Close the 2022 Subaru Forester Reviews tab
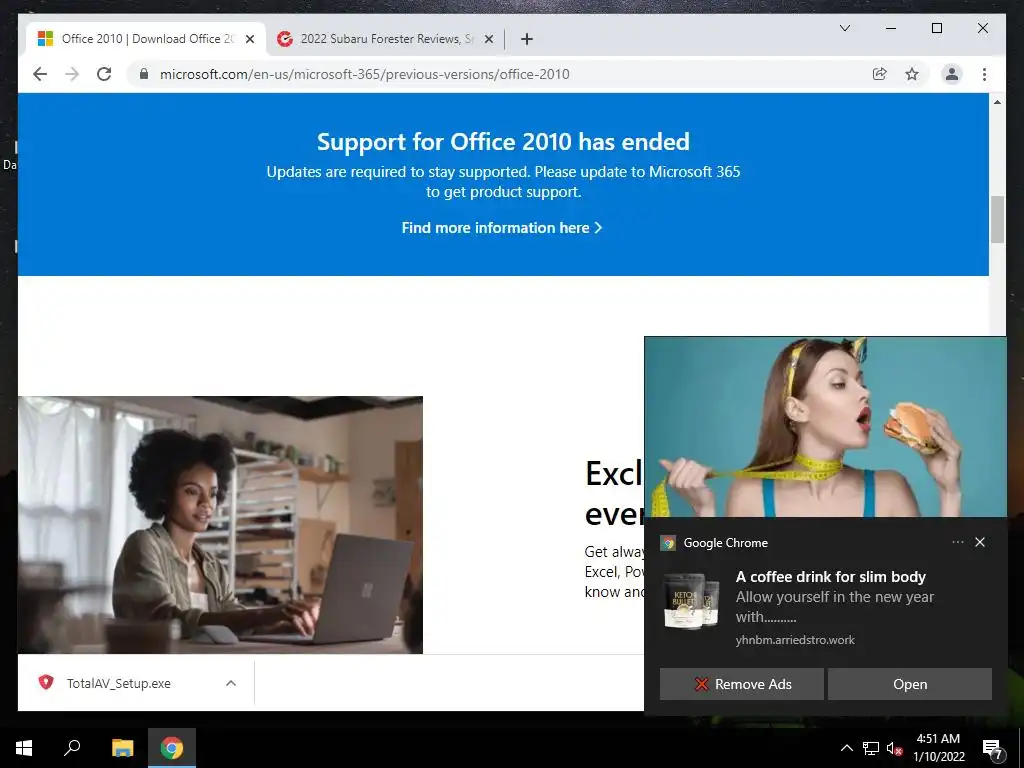 [488, 39]
